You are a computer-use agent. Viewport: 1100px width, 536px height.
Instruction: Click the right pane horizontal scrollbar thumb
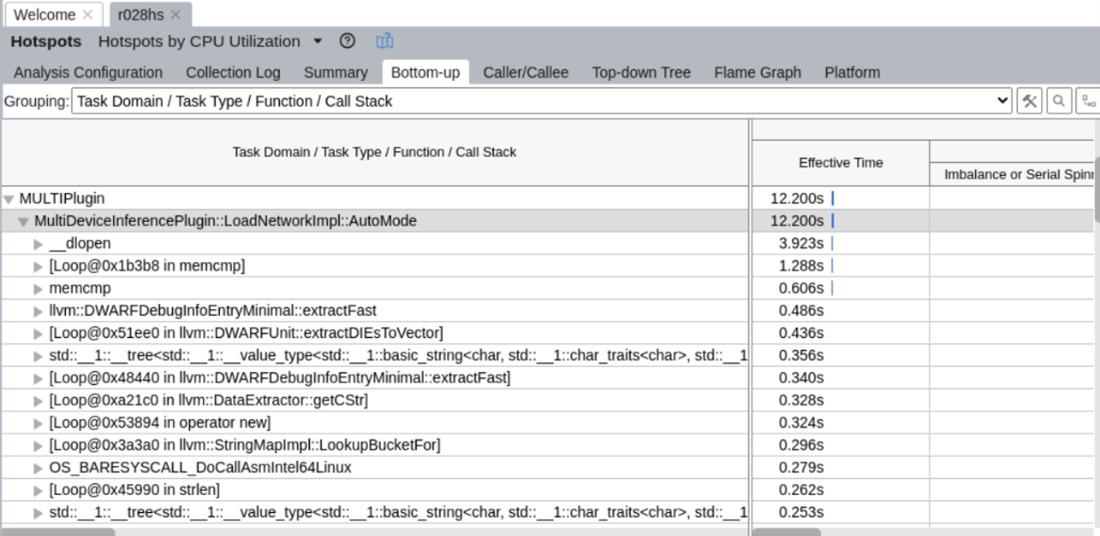(x=786, y=532)
